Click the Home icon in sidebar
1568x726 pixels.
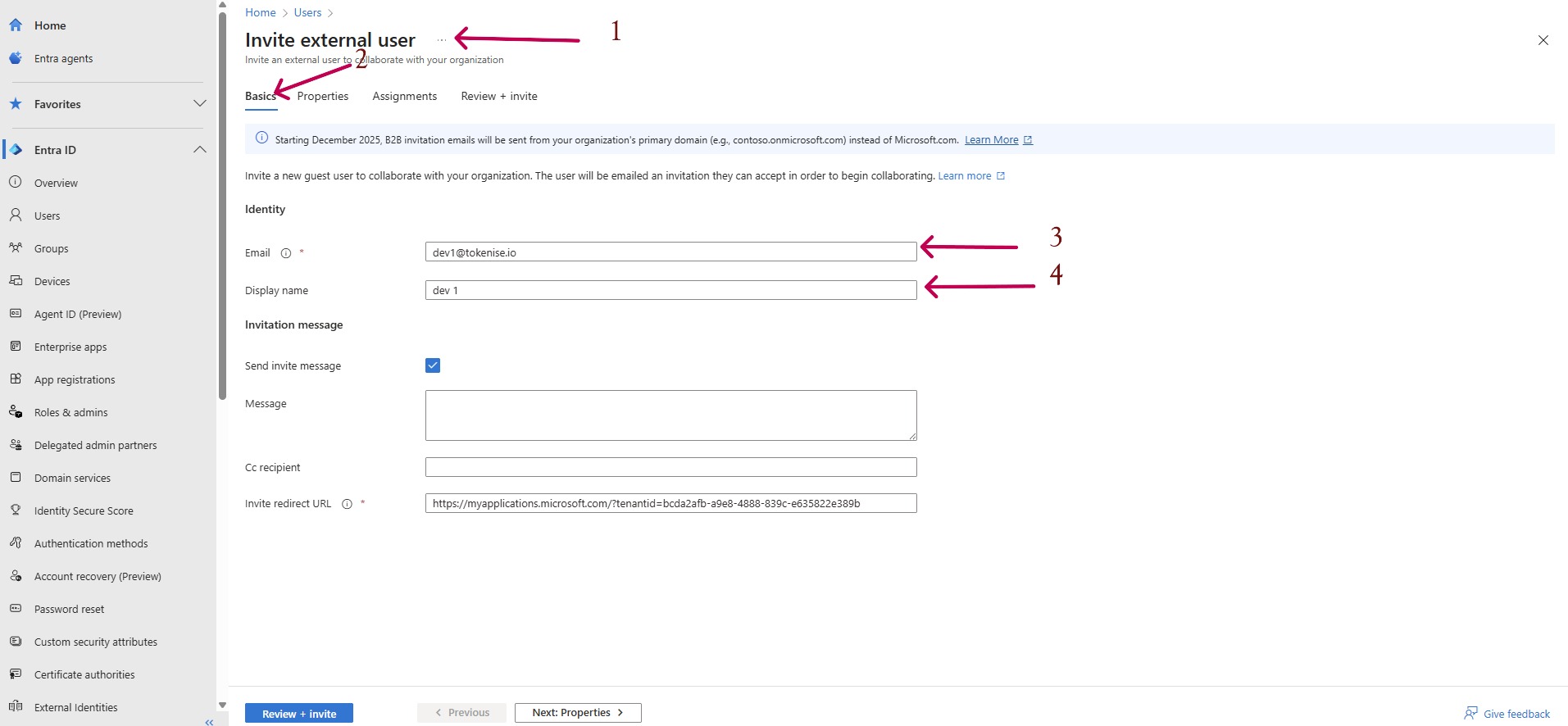point(16,25)
